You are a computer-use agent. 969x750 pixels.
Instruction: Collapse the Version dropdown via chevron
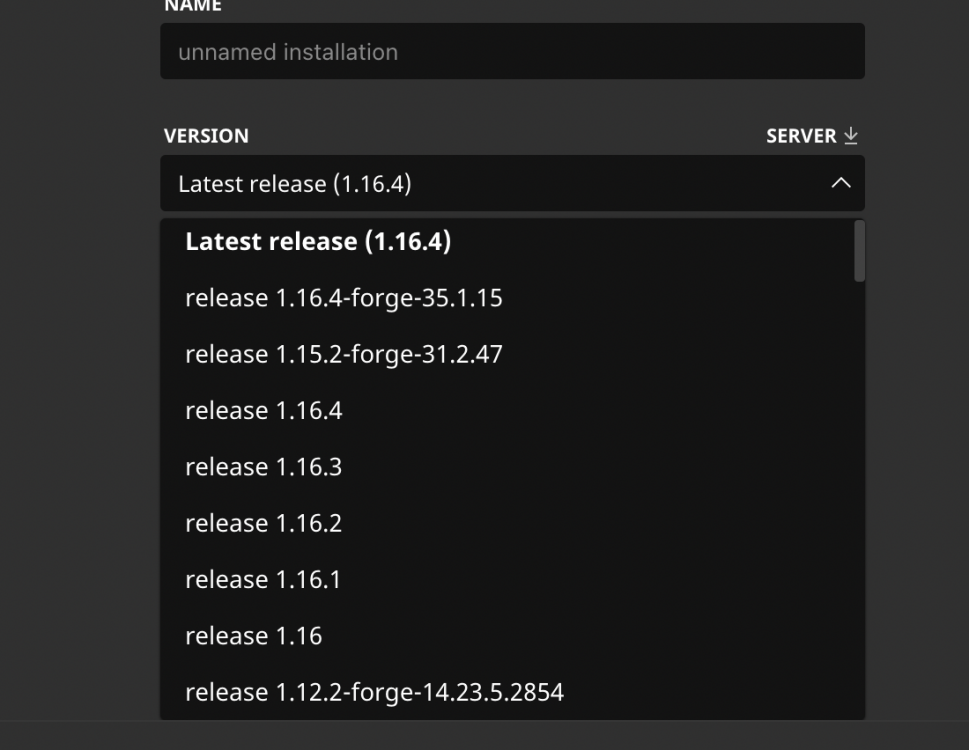coord(840,183)
